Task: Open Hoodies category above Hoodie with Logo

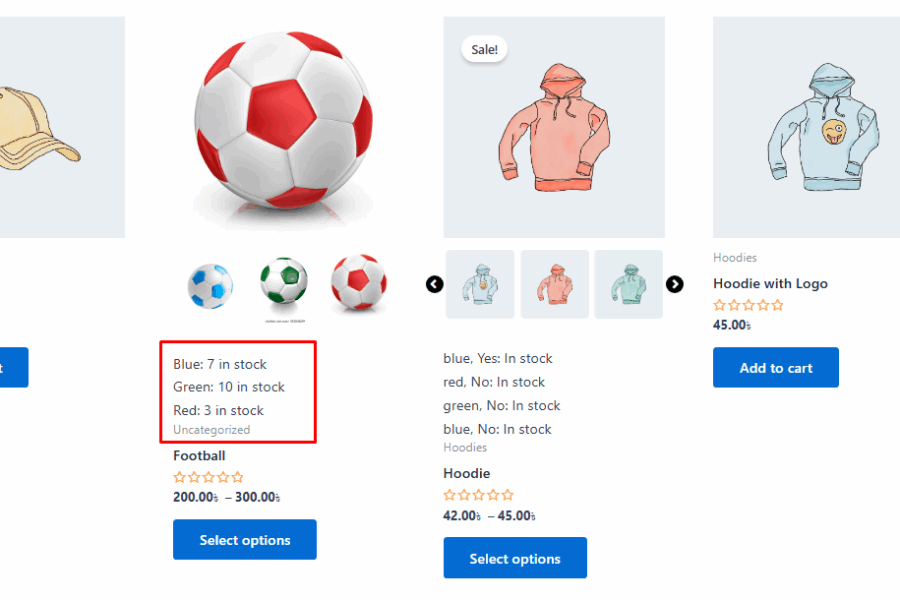Action: (735, 258)
